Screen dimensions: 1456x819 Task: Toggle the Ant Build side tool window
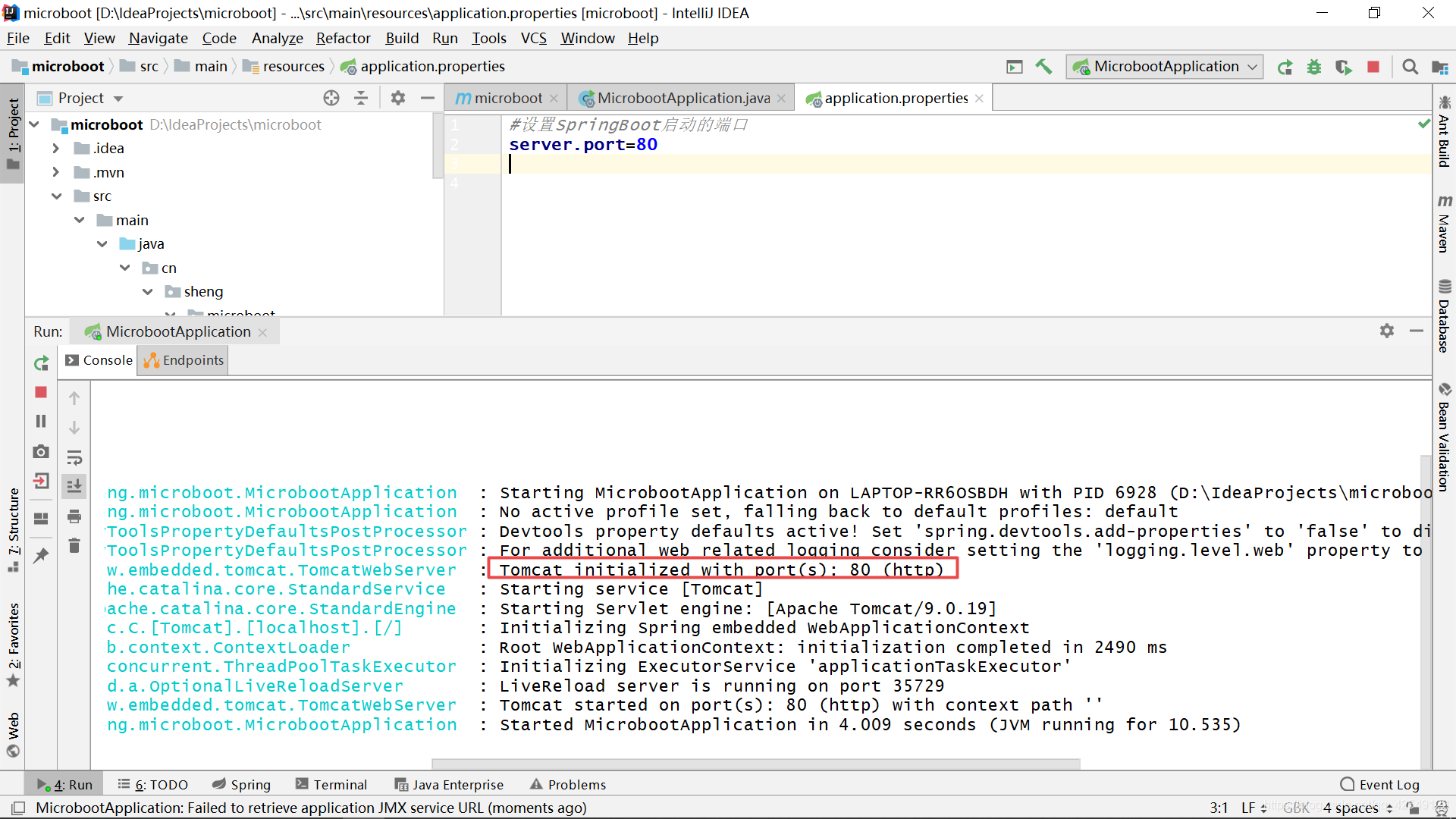pos(1444,132)
